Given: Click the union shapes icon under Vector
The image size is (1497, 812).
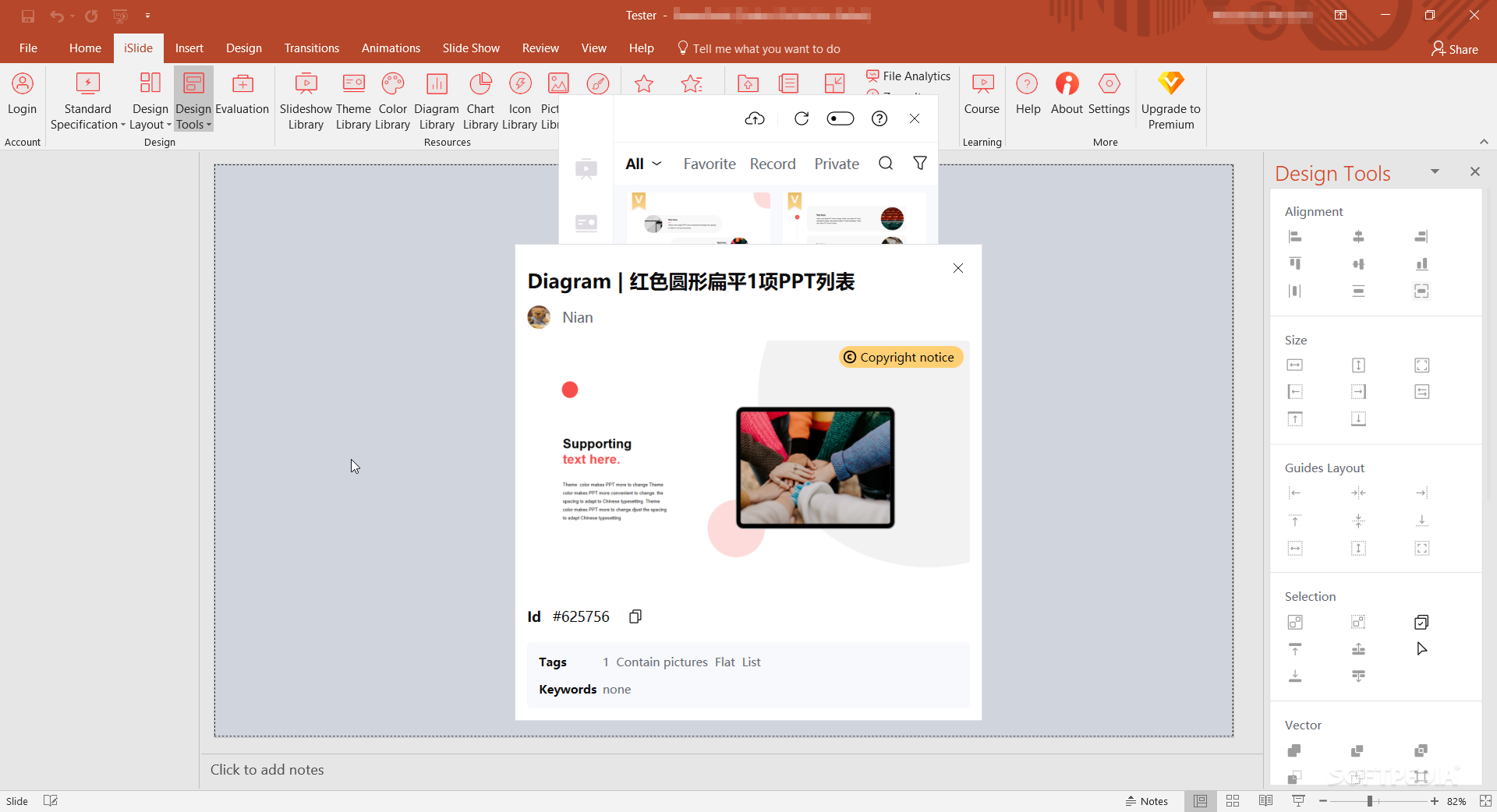Looking at the screenshot, I should pos(1295,750).
